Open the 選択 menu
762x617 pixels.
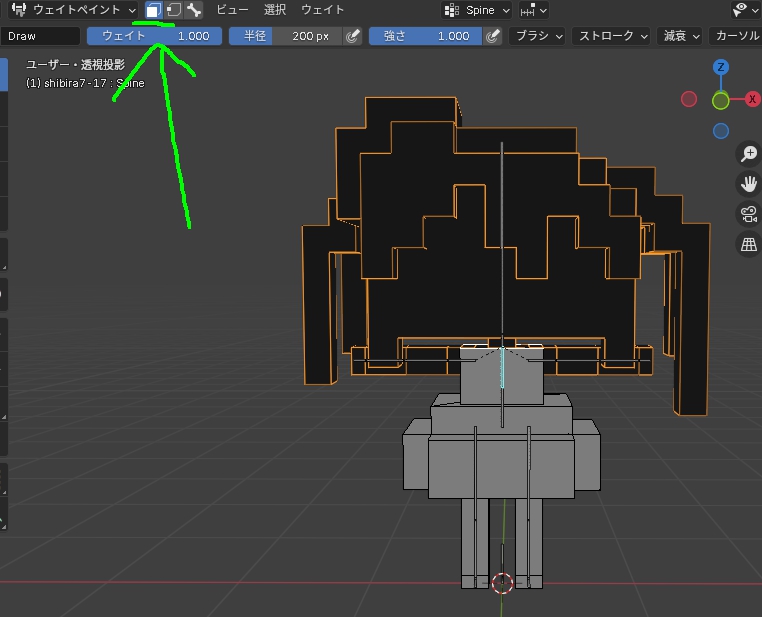click(x=275, y=10)
